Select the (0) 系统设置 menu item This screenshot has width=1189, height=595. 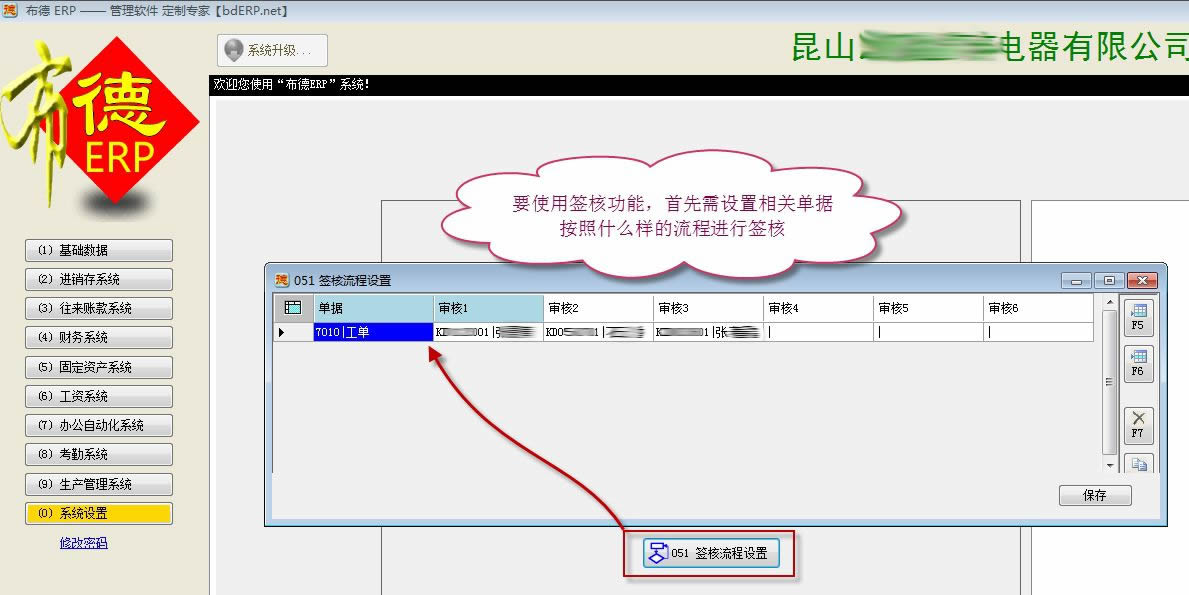click(99, 513)
